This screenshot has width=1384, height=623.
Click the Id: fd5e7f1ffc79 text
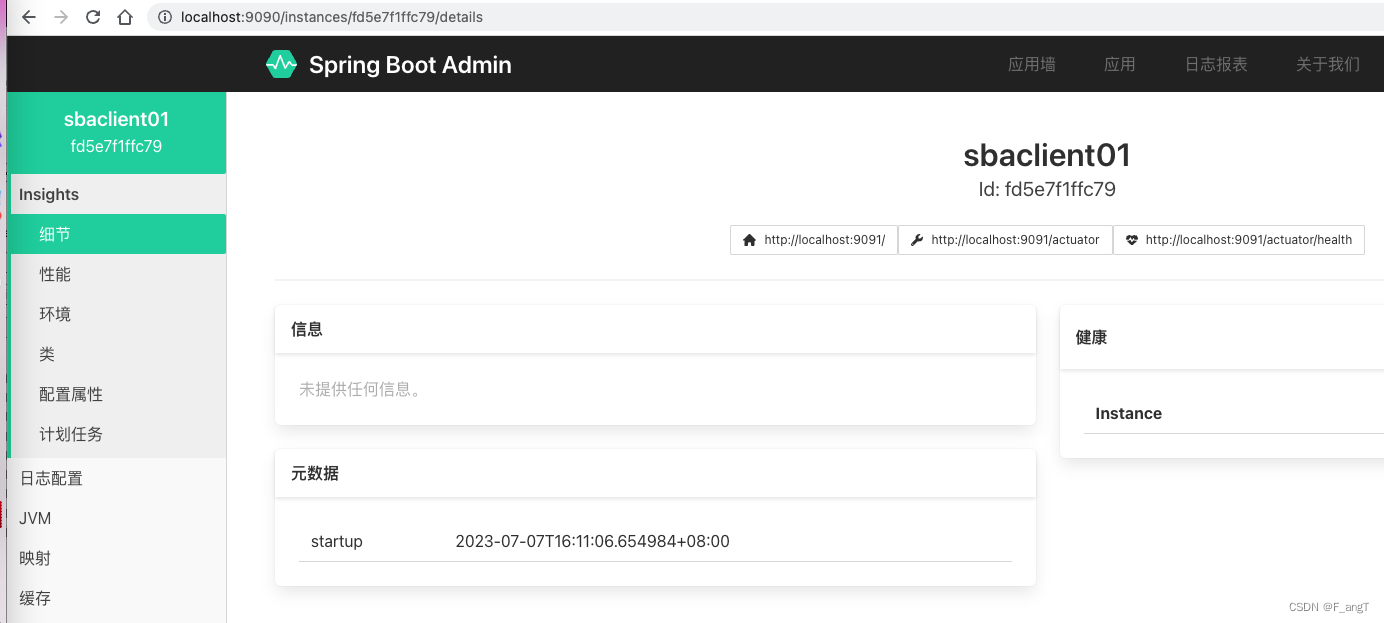(x=1047, y=189)
